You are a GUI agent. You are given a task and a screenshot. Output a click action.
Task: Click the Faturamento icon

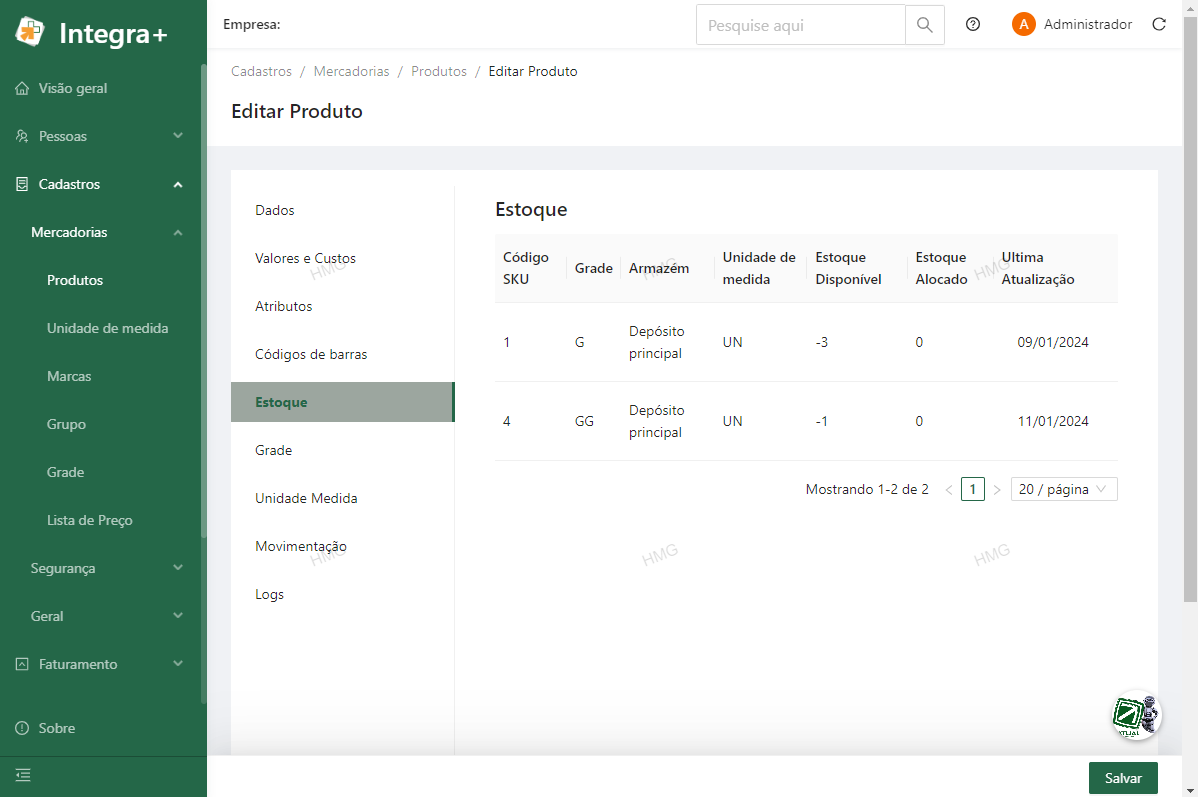click(x=22, y=664)
